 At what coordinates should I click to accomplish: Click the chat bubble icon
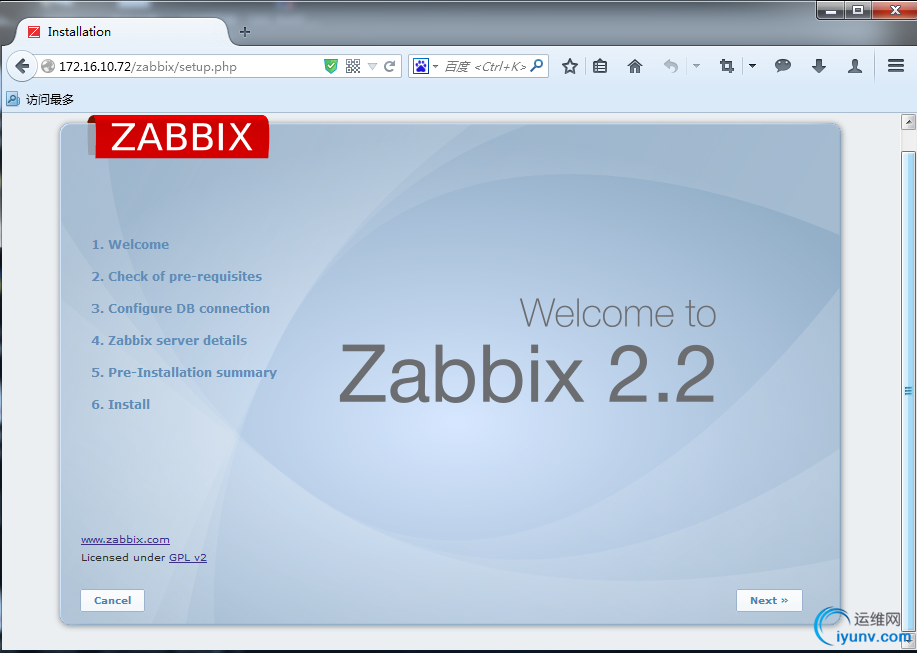coord(782,65)
